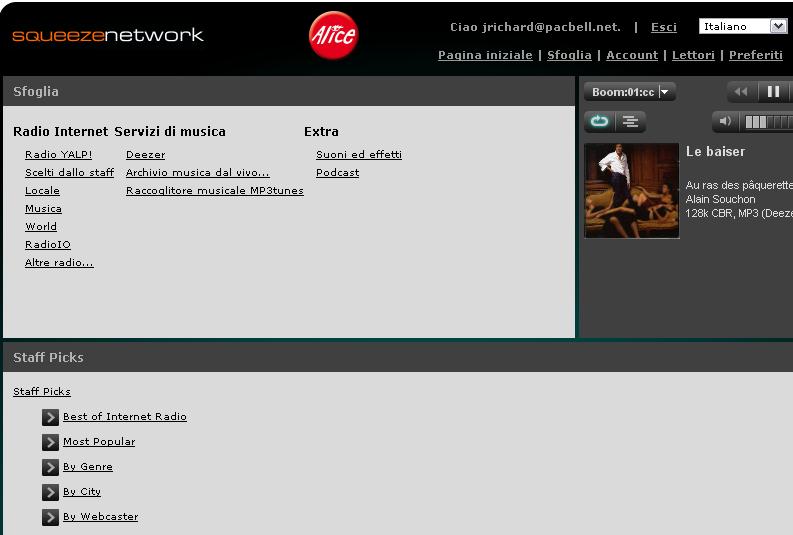
Task: Open the Account menu item
Action: pos(632,55)
